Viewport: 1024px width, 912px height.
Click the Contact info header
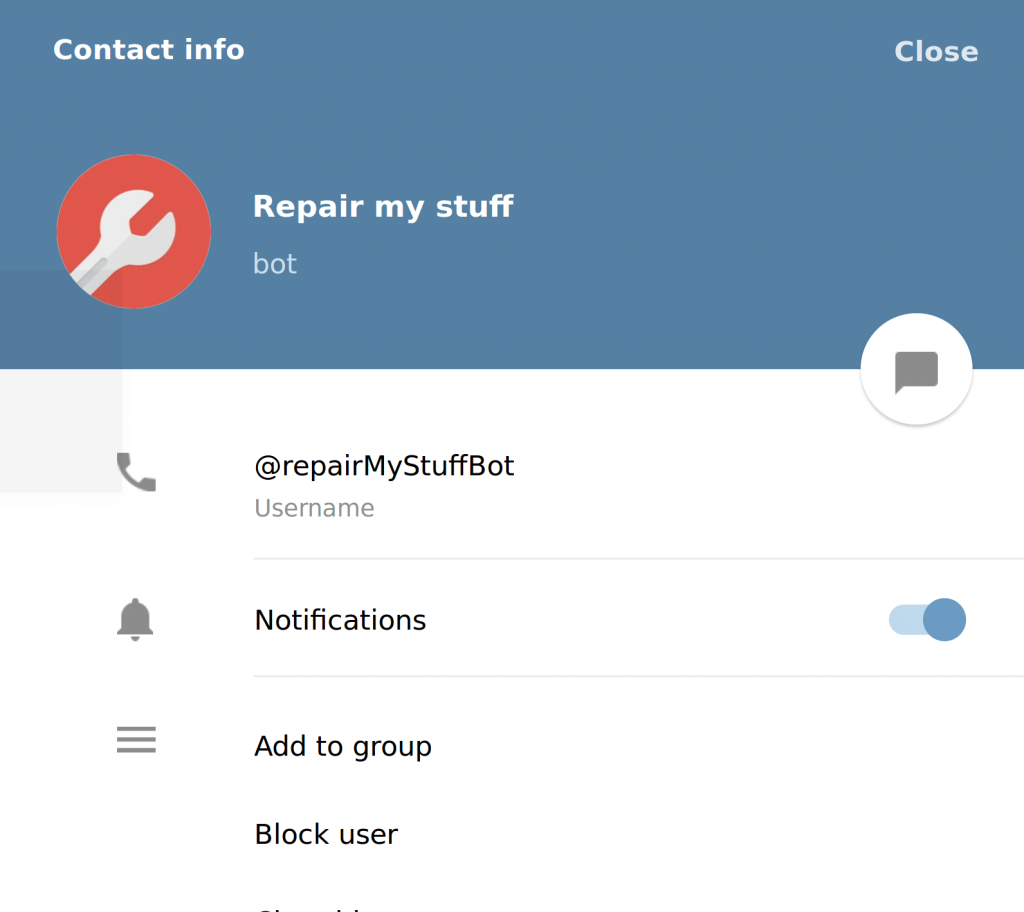(148, 50)
